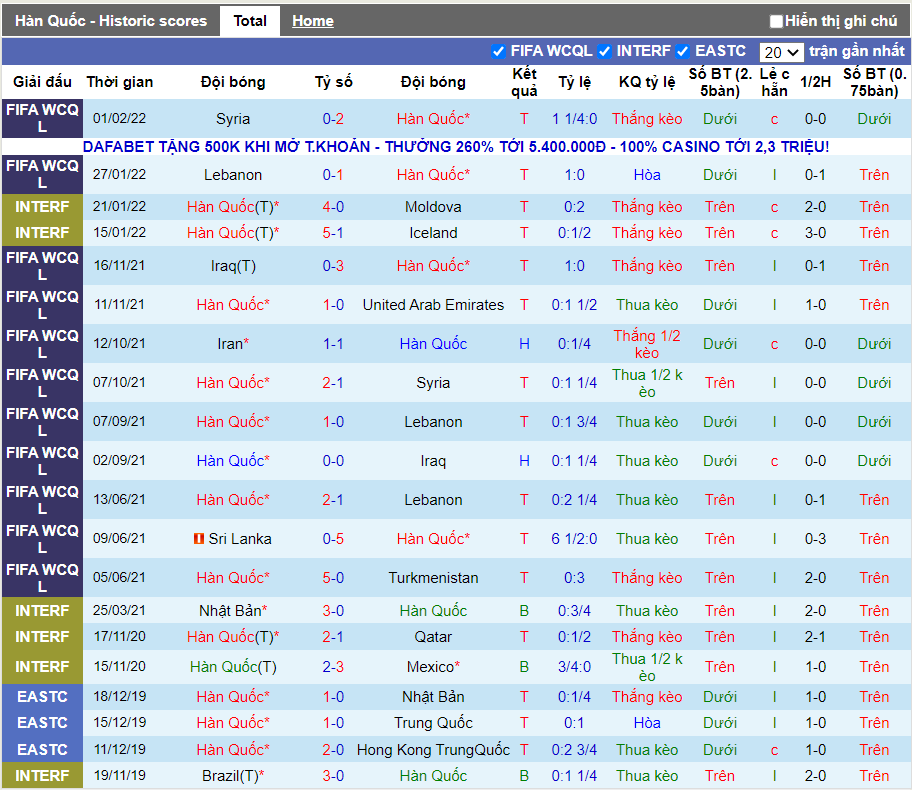
Task: Click Qatar team name
Action: 433,637
